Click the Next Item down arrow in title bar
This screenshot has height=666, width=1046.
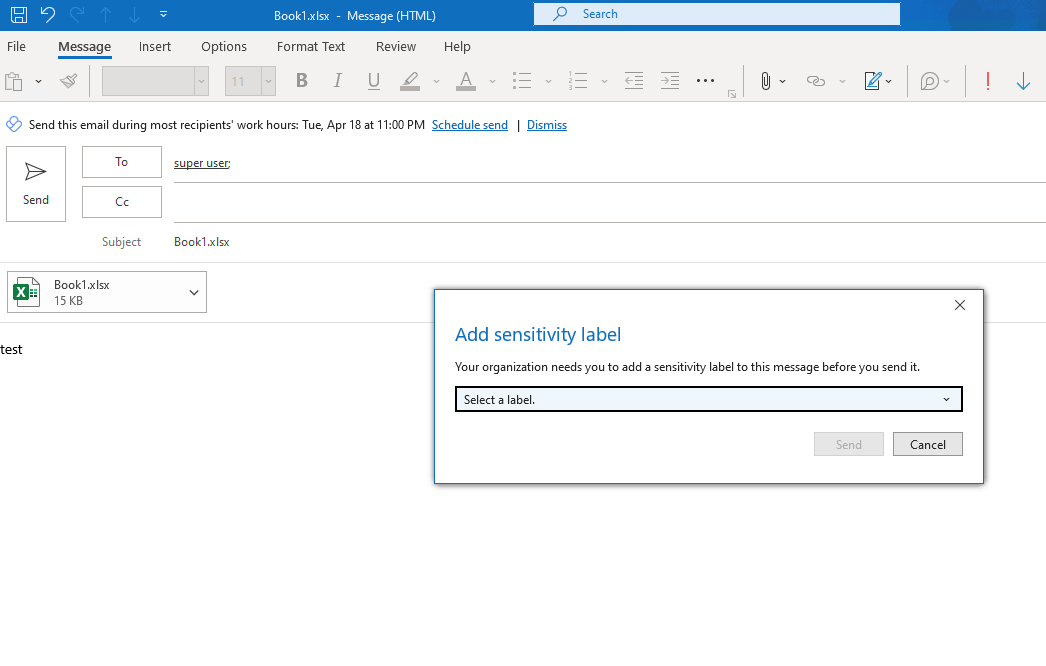[x=134, y=15]
